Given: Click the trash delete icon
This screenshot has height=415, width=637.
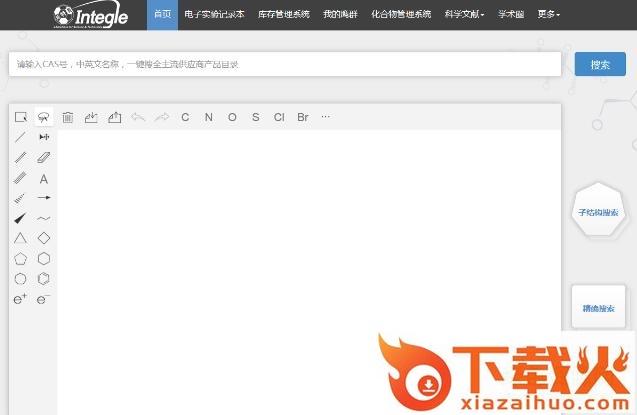Looking at the screenshot, I should [67, 117].
